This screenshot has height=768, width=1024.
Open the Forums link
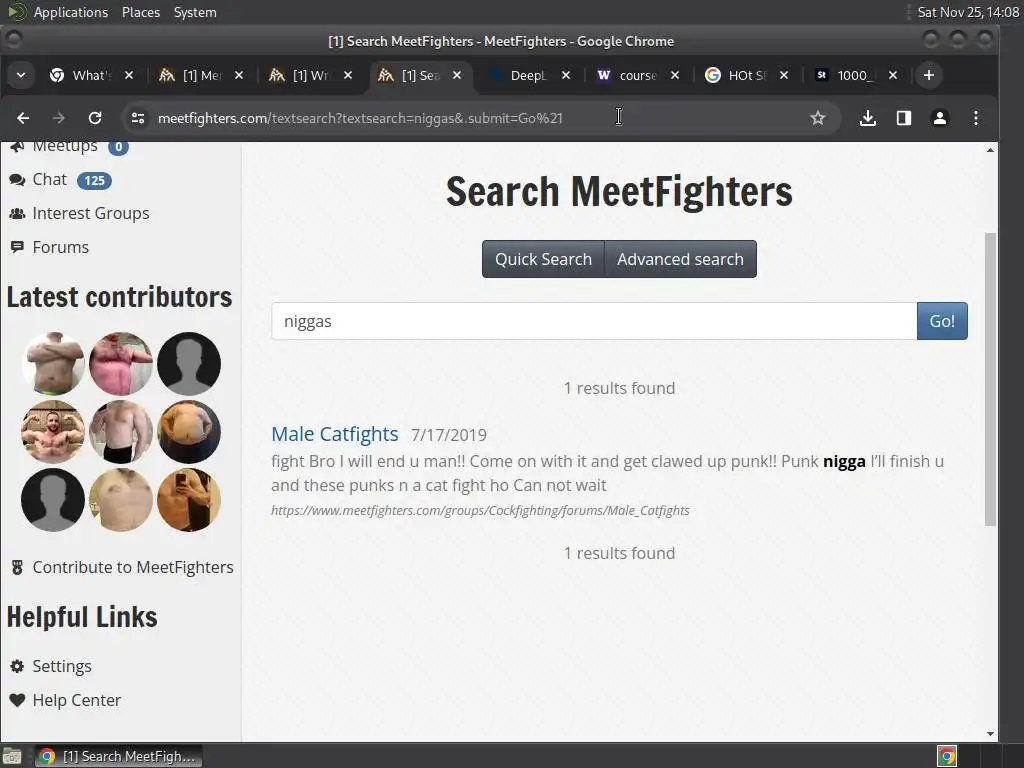pos(61,248)
